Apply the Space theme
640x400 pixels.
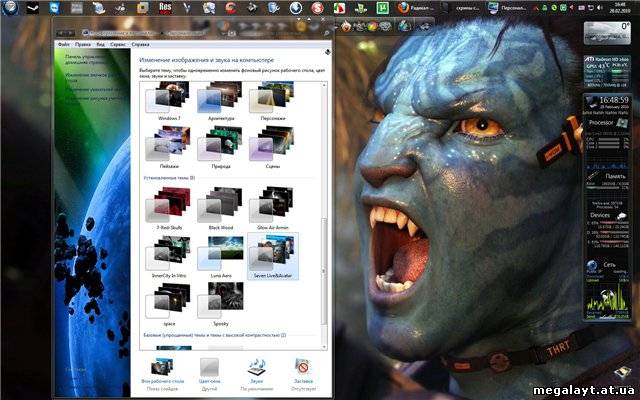click(169, 304)
